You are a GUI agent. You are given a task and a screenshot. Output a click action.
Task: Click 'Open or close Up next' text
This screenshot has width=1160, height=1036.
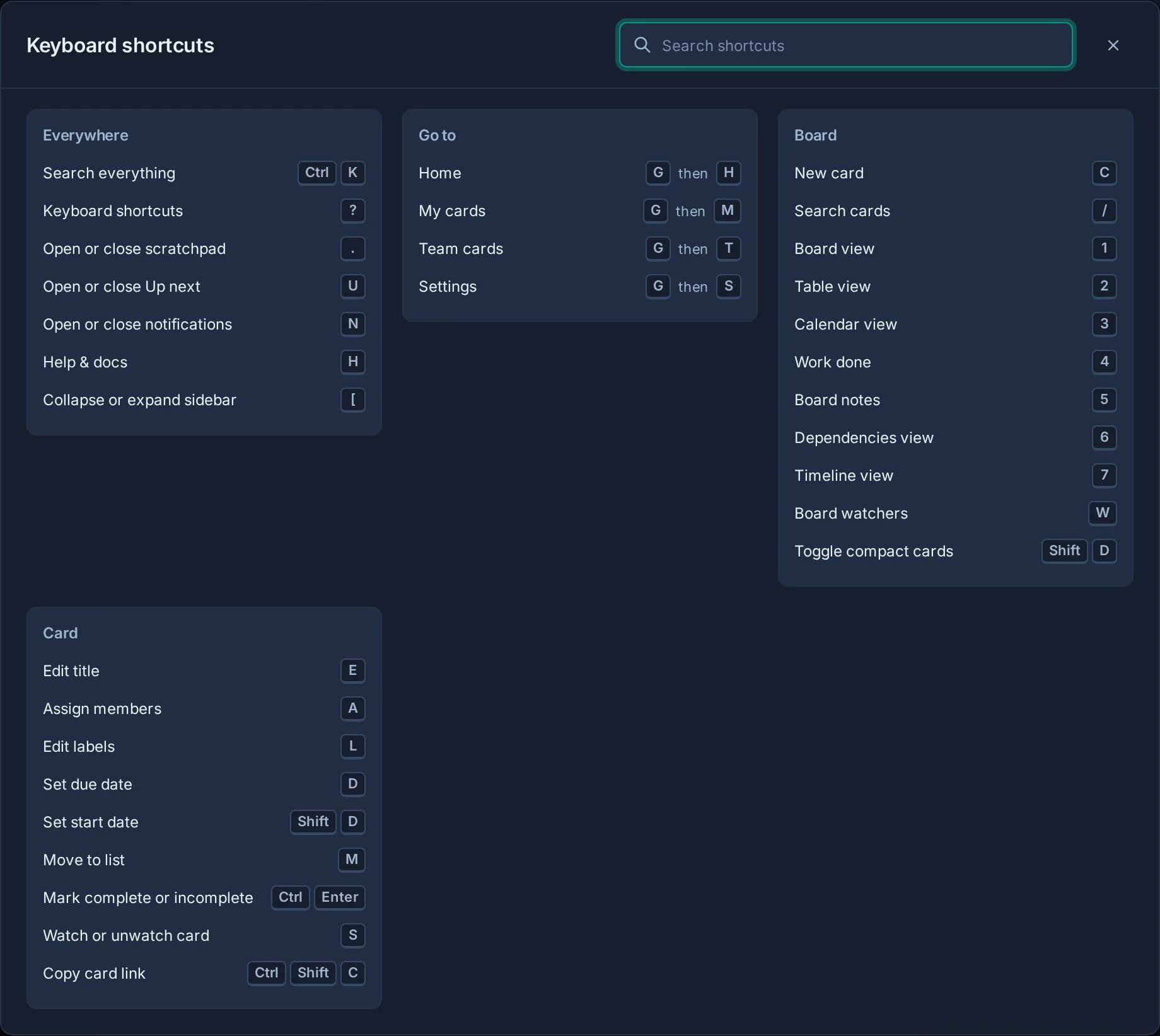click(122, 286)
